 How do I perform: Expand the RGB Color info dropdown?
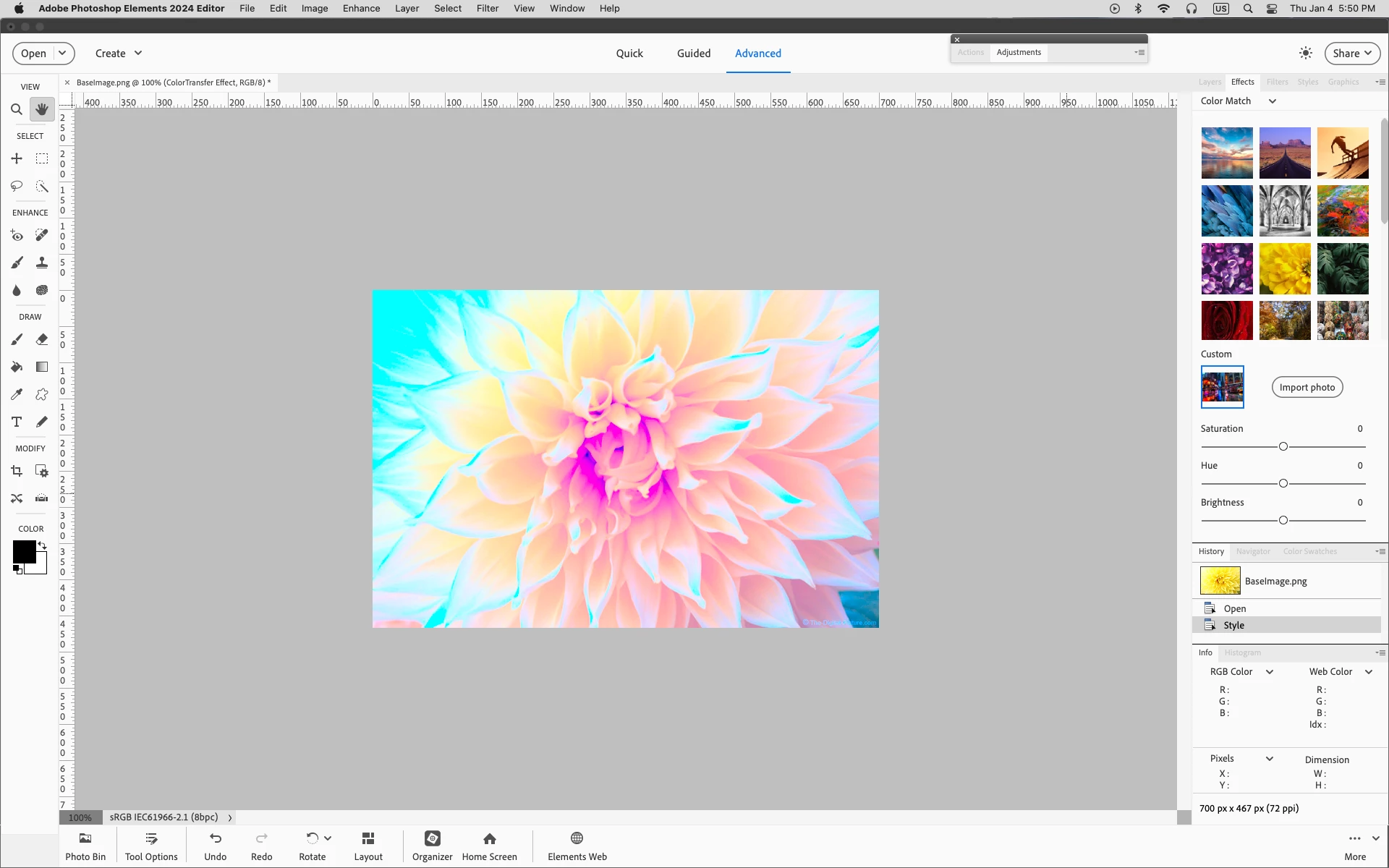click(x=1269, y=672)
